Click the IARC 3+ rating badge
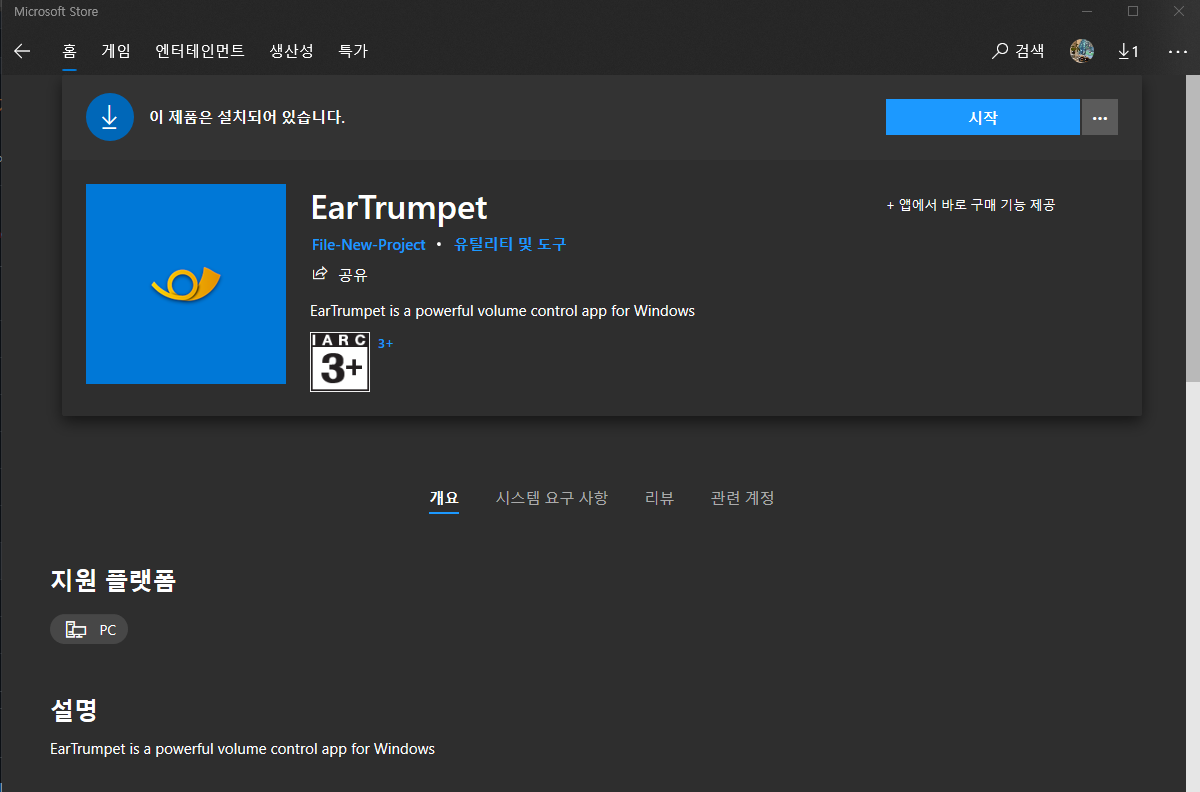This screenshot has width=1200, height=792. [340, 362]
